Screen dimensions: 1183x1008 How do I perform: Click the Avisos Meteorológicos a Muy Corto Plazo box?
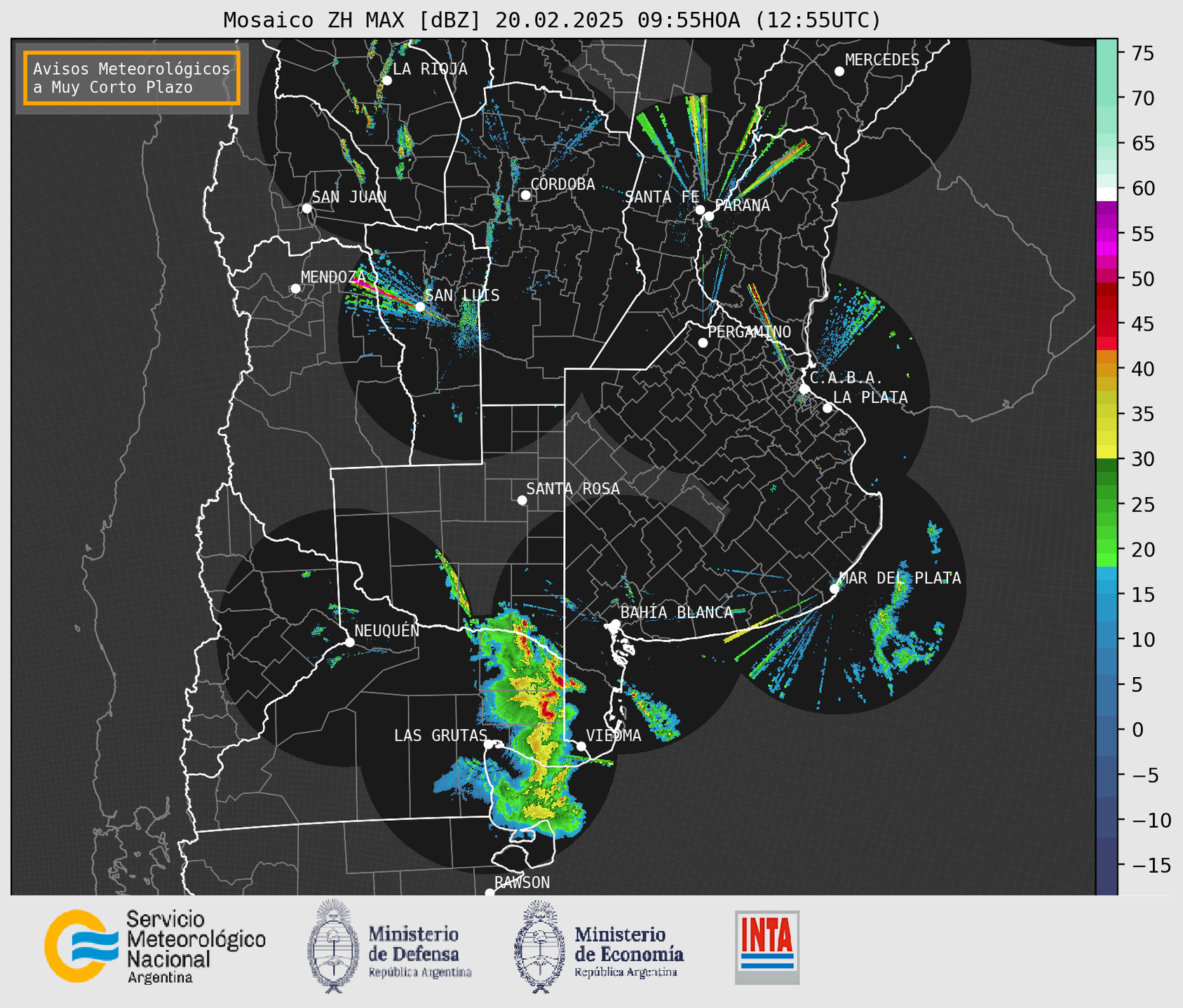[132, 78]
